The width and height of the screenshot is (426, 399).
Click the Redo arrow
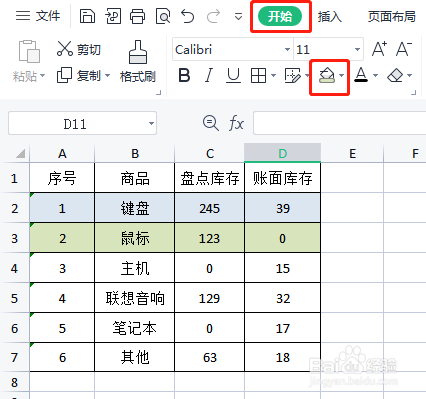tap(213, 16)
